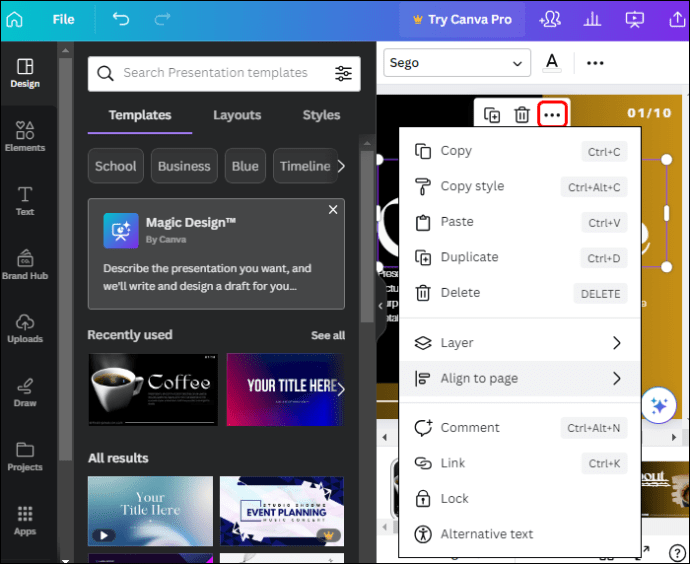This screenshot has width=690, height=564.
Task: Open the Sego font dropdown
Action: (x=457, y=63)
